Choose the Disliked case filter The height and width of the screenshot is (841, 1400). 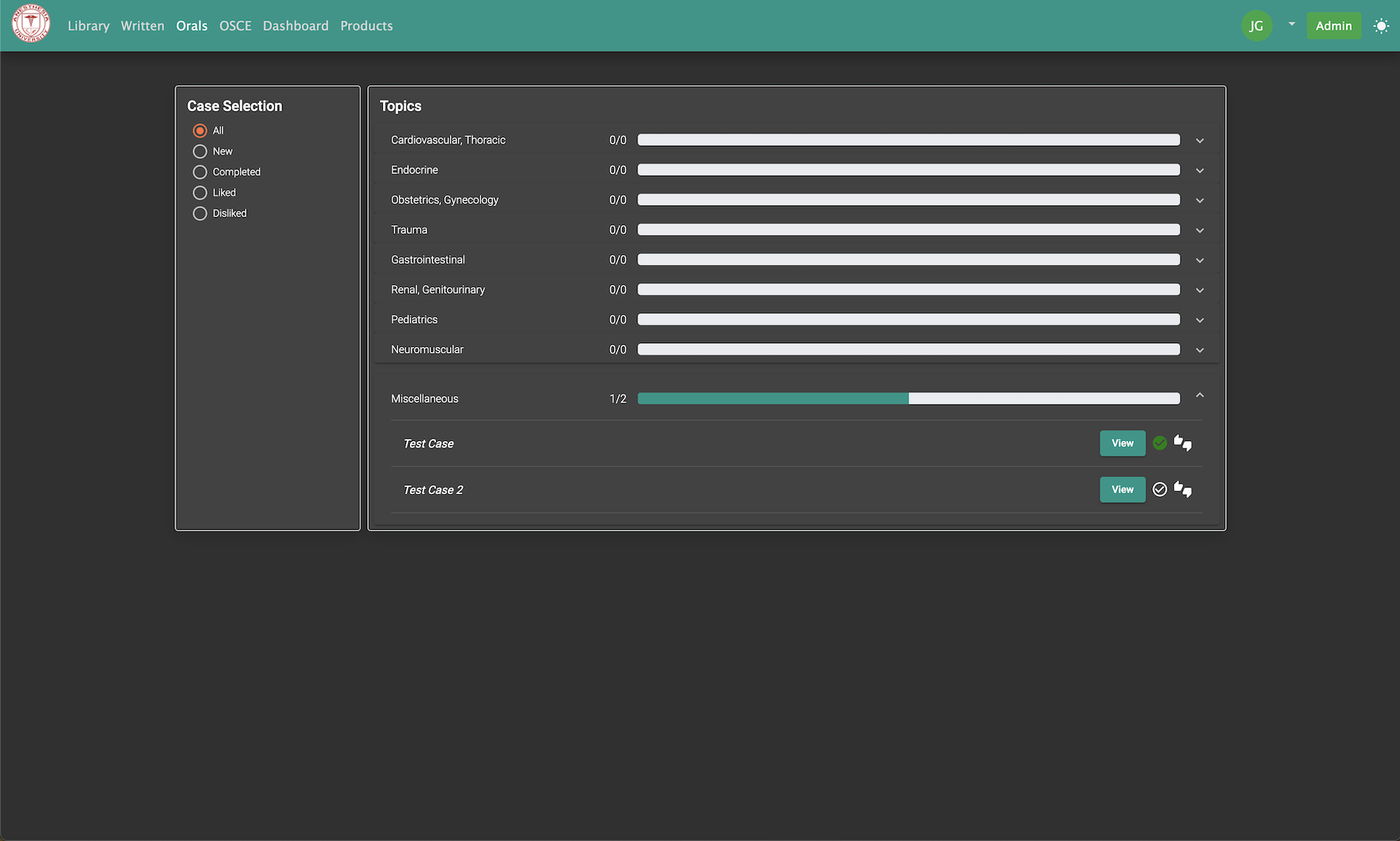[200, 214]
